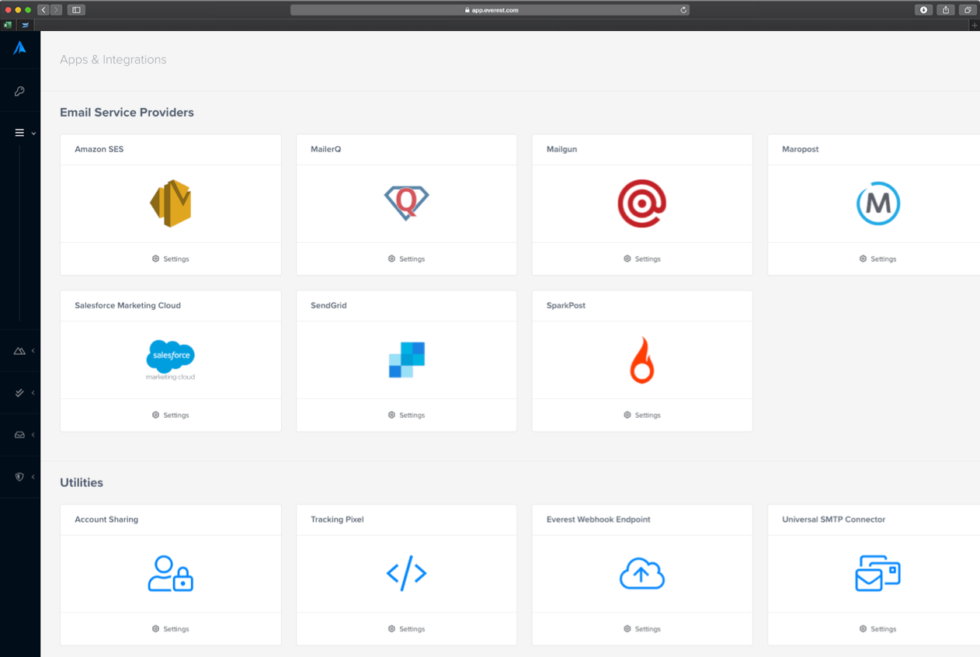Click the browser address bar
The height and width of the screenshot is (657, 980).
click(490, 10)
